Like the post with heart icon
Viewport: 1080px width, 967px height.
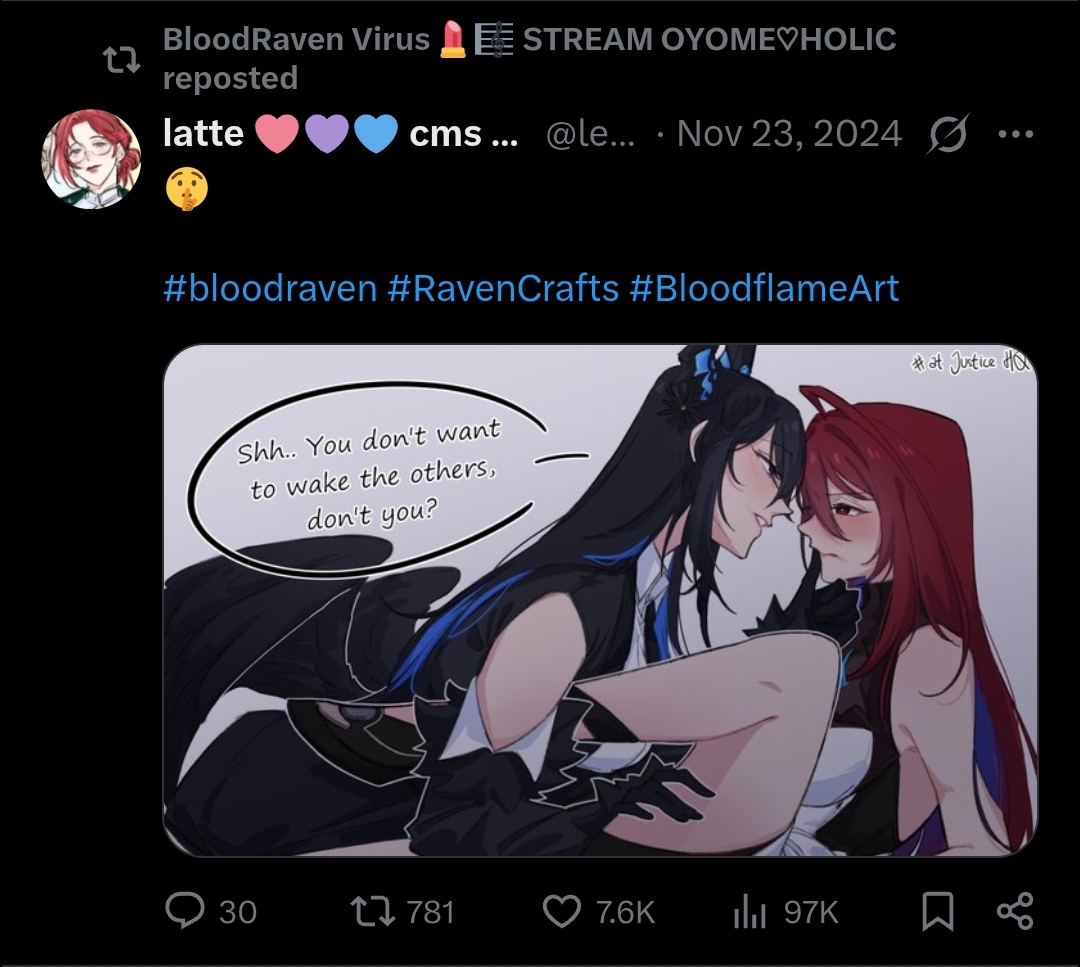(562, 912)
